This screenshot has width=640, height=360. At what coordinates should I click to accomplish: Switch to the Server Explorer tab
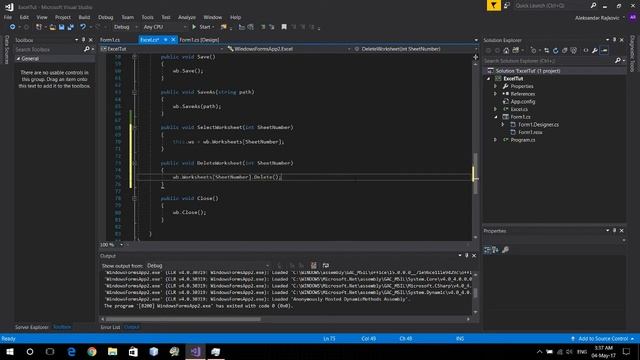31,327
